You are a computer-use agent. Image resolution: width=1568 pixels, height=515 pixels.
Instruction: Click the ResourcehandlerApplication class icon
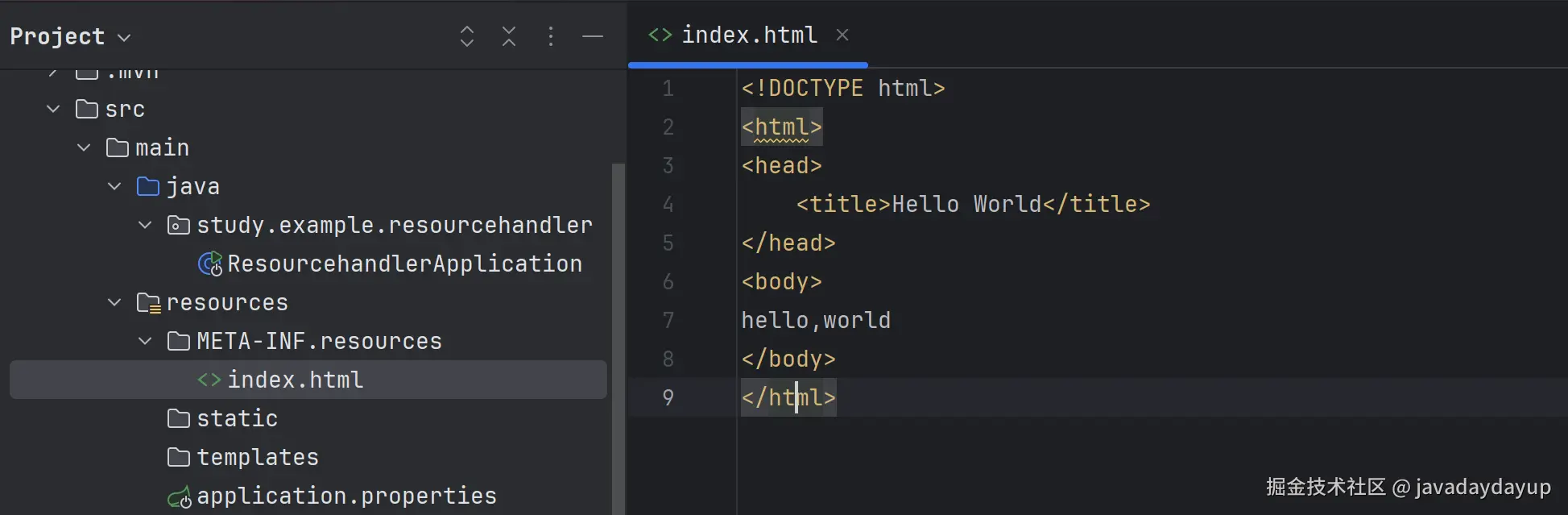tap(210, 264)
